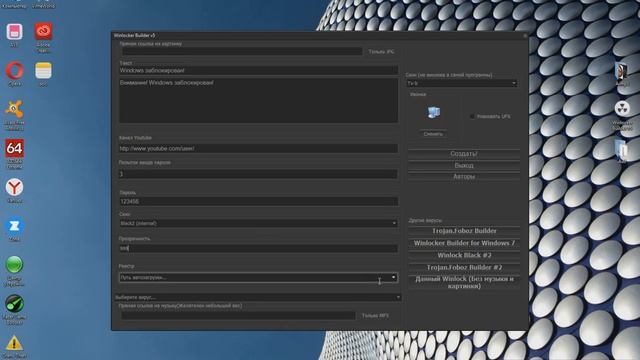Expand the 'Путь автозагрузки...' registry dropdown
The width and height of the screenshot is (640, 360).
[x=258, y=278]
